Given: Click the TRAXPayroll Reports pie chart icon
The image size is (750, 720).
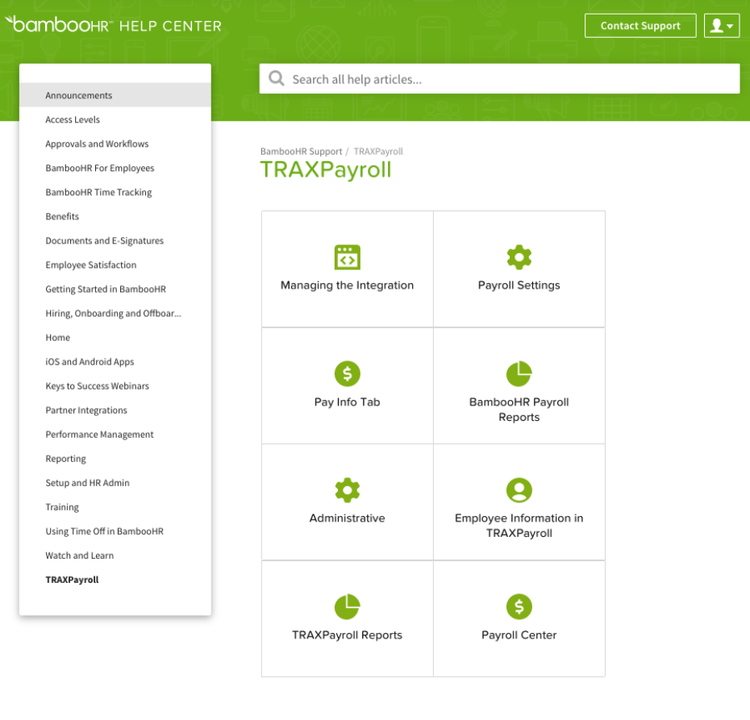Looking at the screenshot, I should 347,607.
